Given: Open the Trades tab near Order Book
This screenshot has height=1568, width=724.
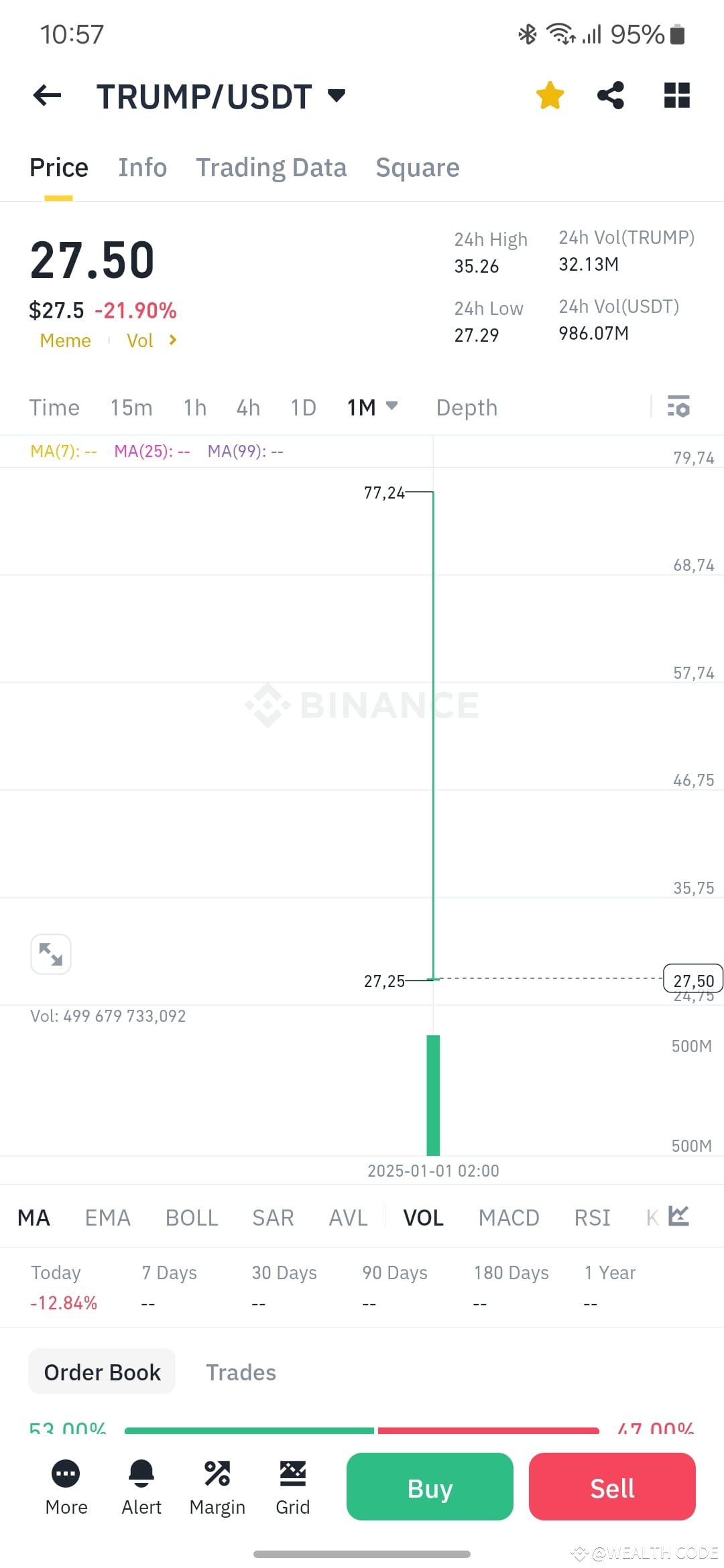Looking at the screenshot, I should [x=241, y=1372].
